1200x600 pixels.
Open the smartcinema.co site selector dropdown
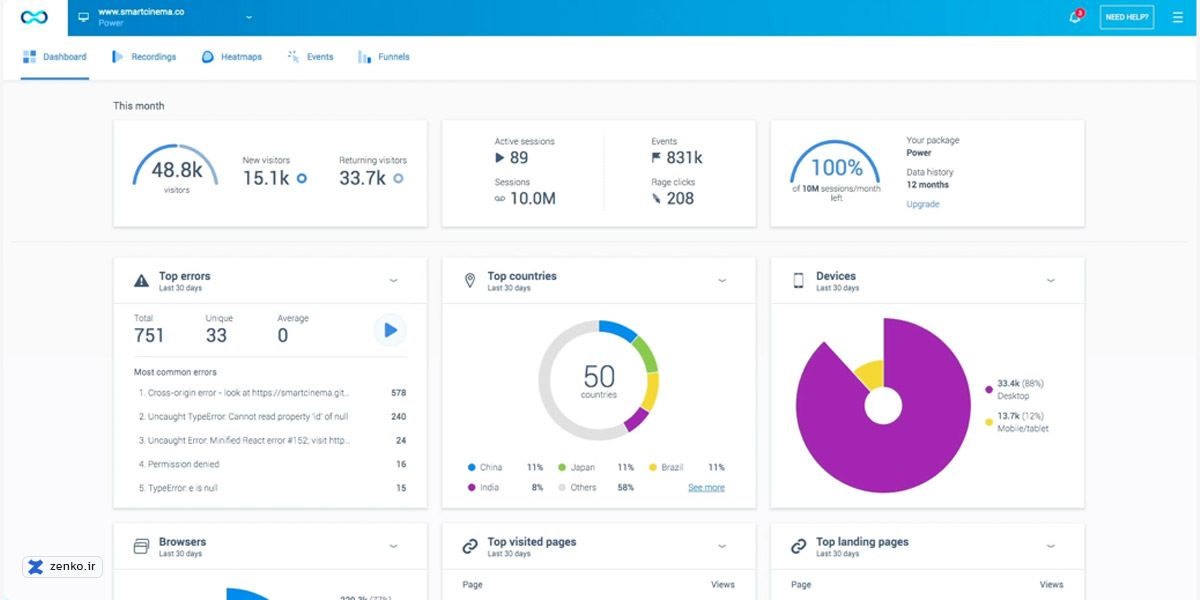pos(249,17)
